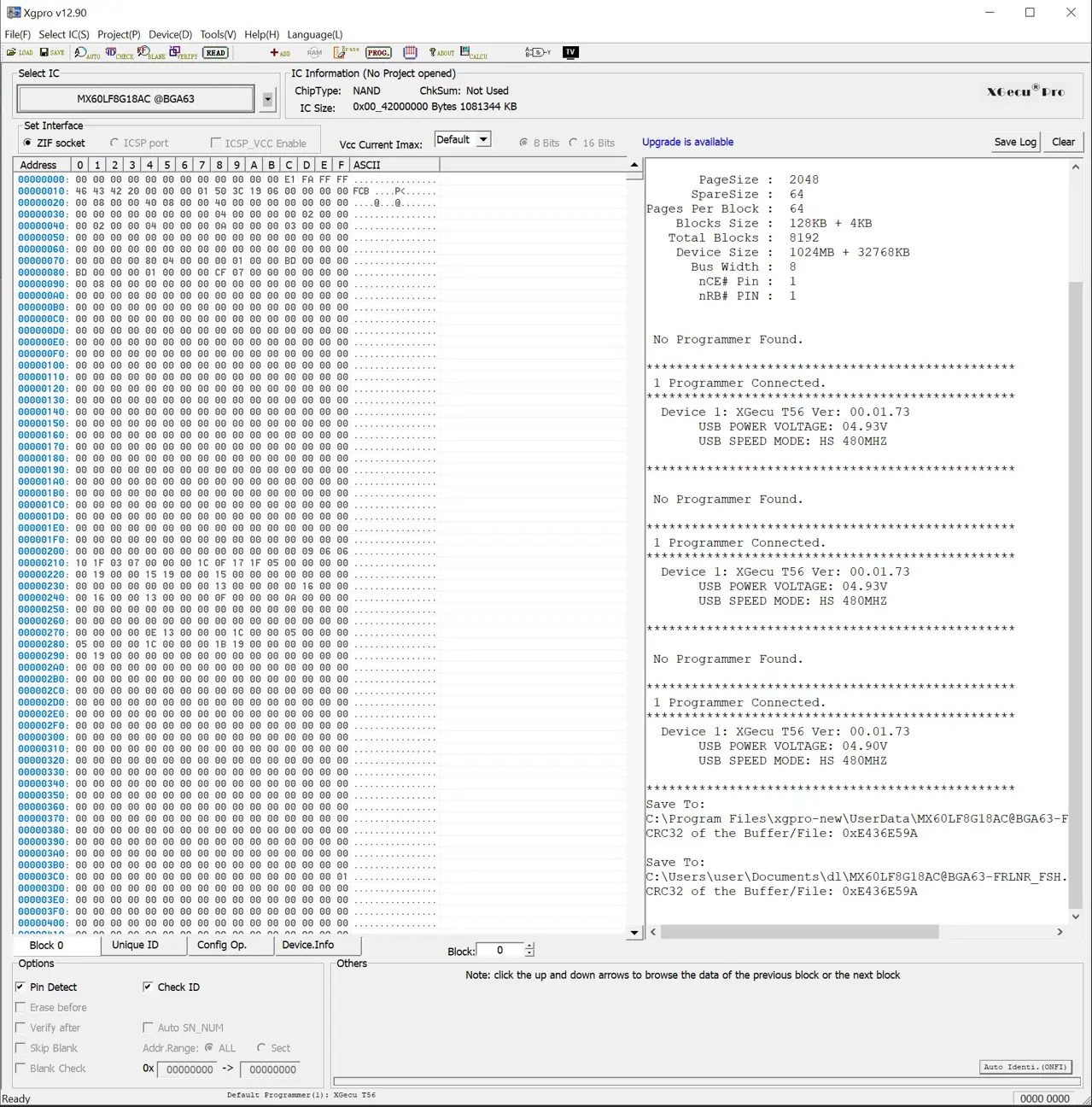
Task: Run AUTO chip detect icon
Action: pyautogui.click(x=87, y=53)
